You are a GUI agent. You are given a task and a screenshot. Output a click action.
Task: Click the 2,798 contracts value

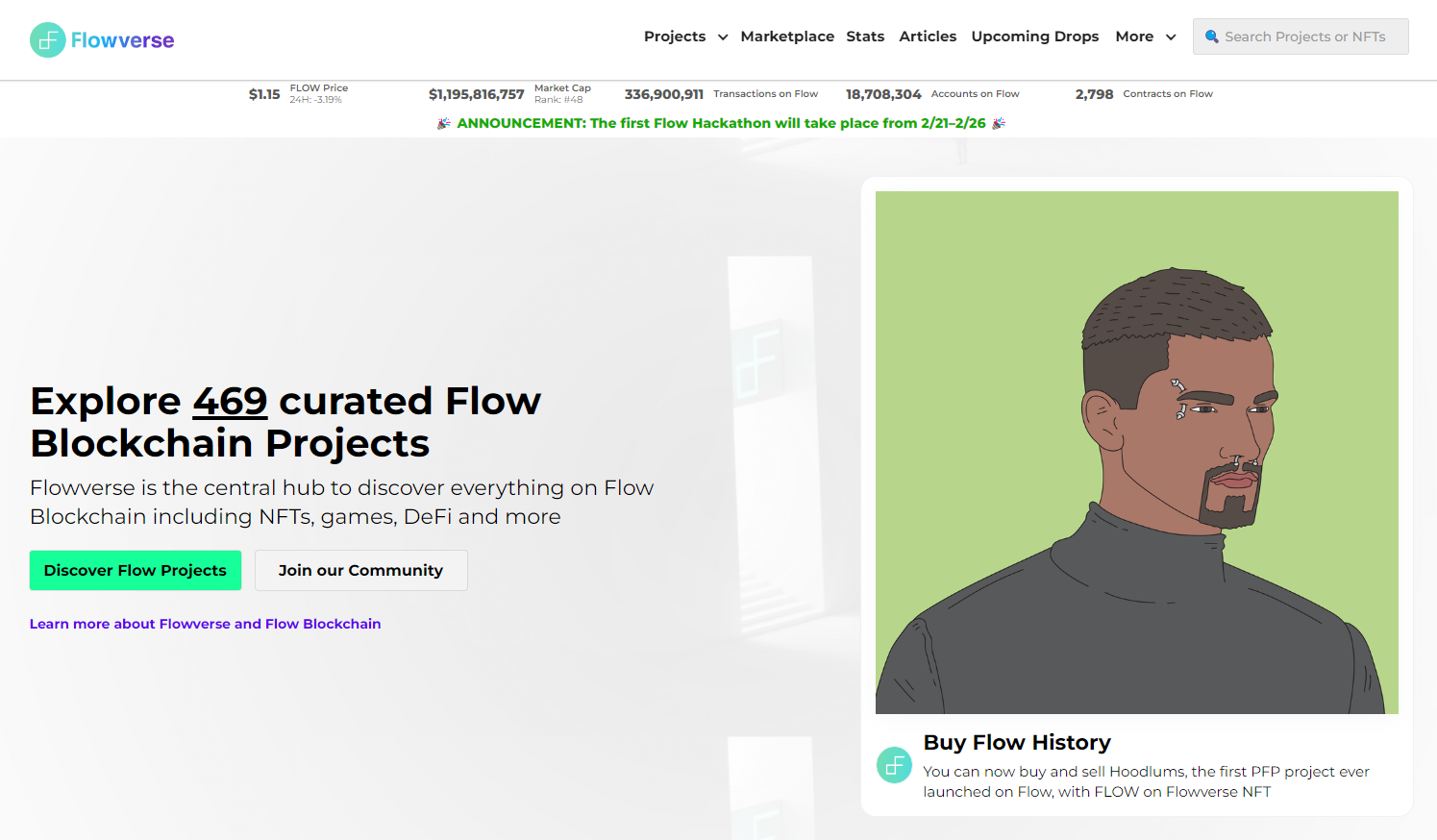pyautogui.click(x=1094, y=94)
